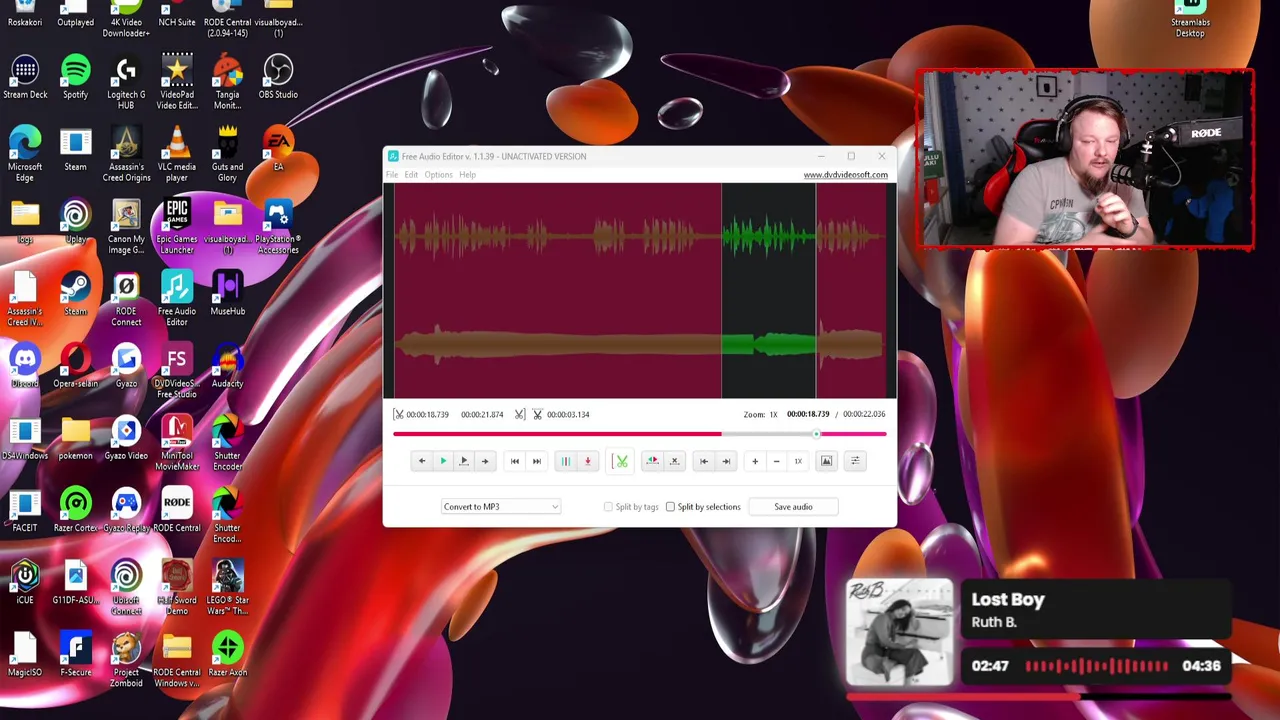Screen dimensions: 1280x720
Task: Open Stream Deck desktop shortcut
Action: point(25,78)
